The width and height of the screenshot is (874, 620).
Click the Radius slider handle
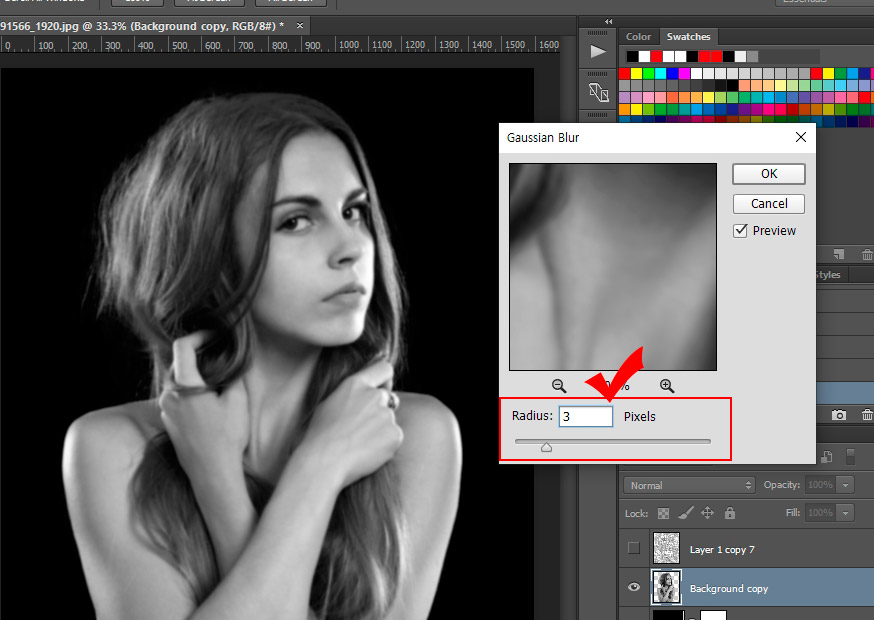546,447
